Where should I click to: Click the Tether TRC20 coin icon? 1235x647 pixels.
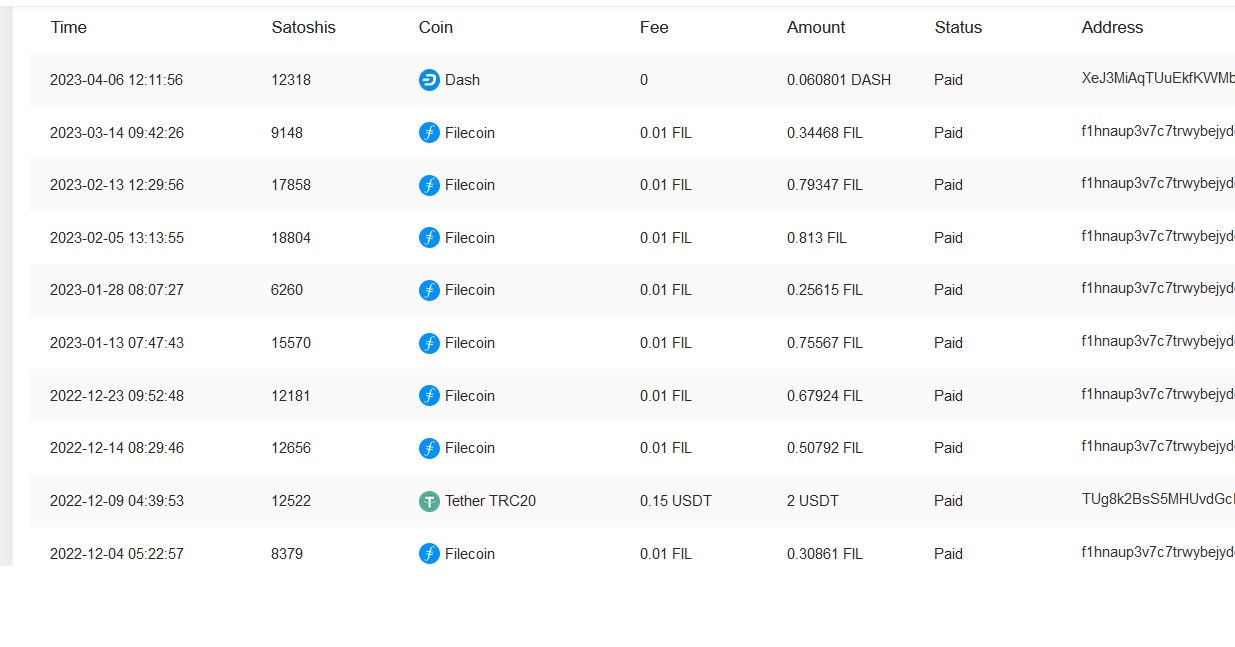pos(429,501)
